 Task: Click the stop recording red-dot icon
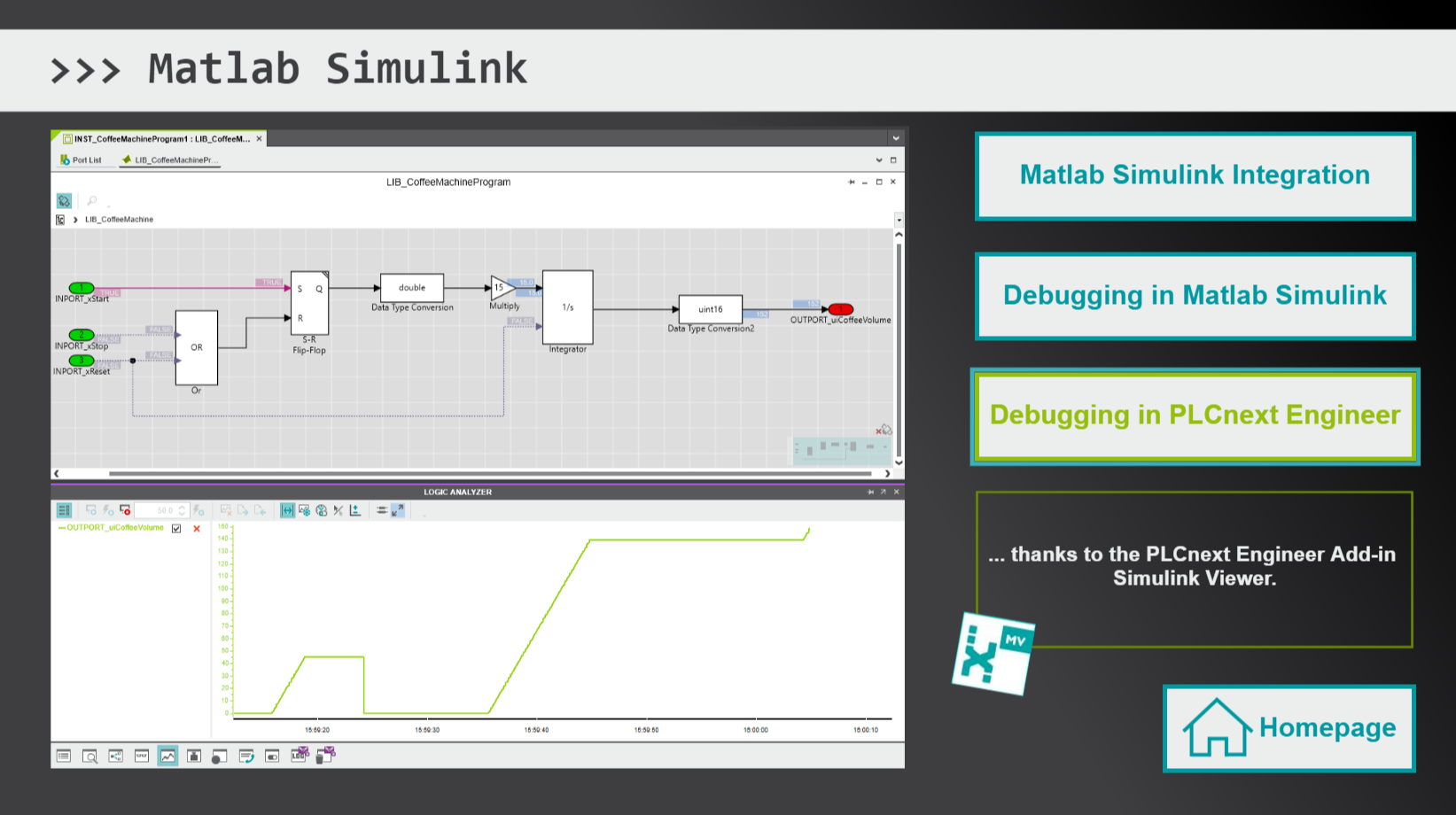125,510
